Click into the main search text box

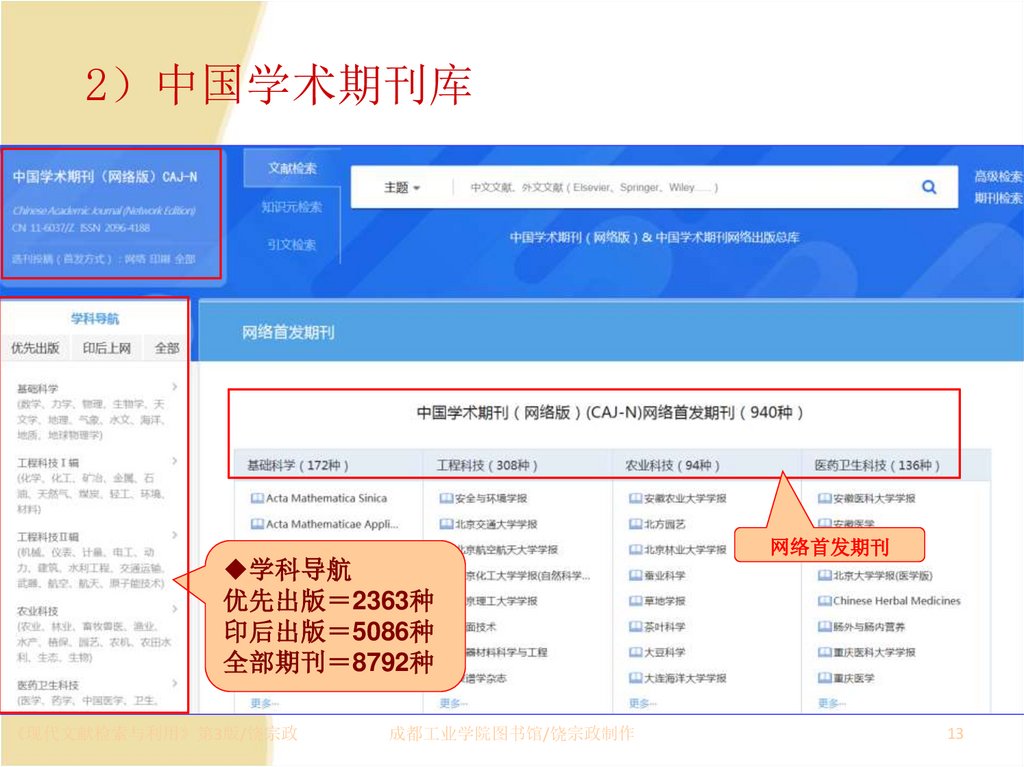tap(680, 188)
